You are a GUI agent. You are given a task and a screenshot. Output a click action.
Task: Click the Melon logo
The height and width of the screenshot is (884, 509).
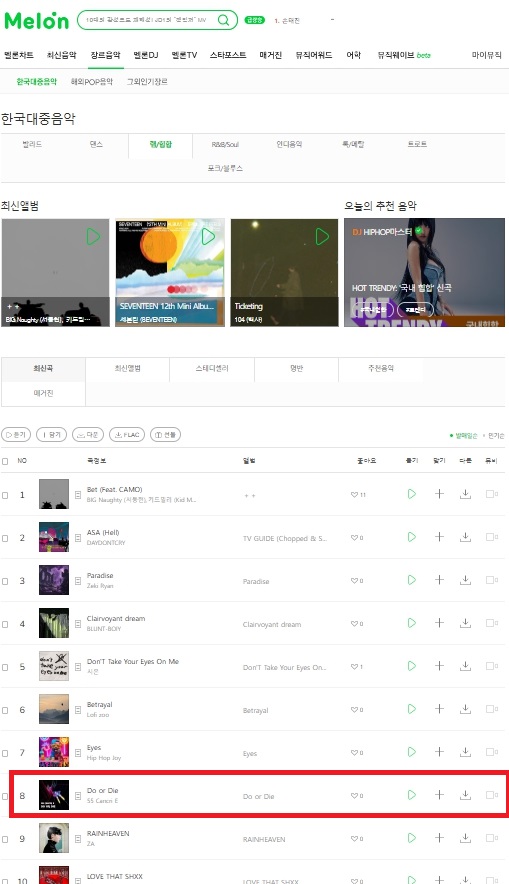[x=36, y=20]
